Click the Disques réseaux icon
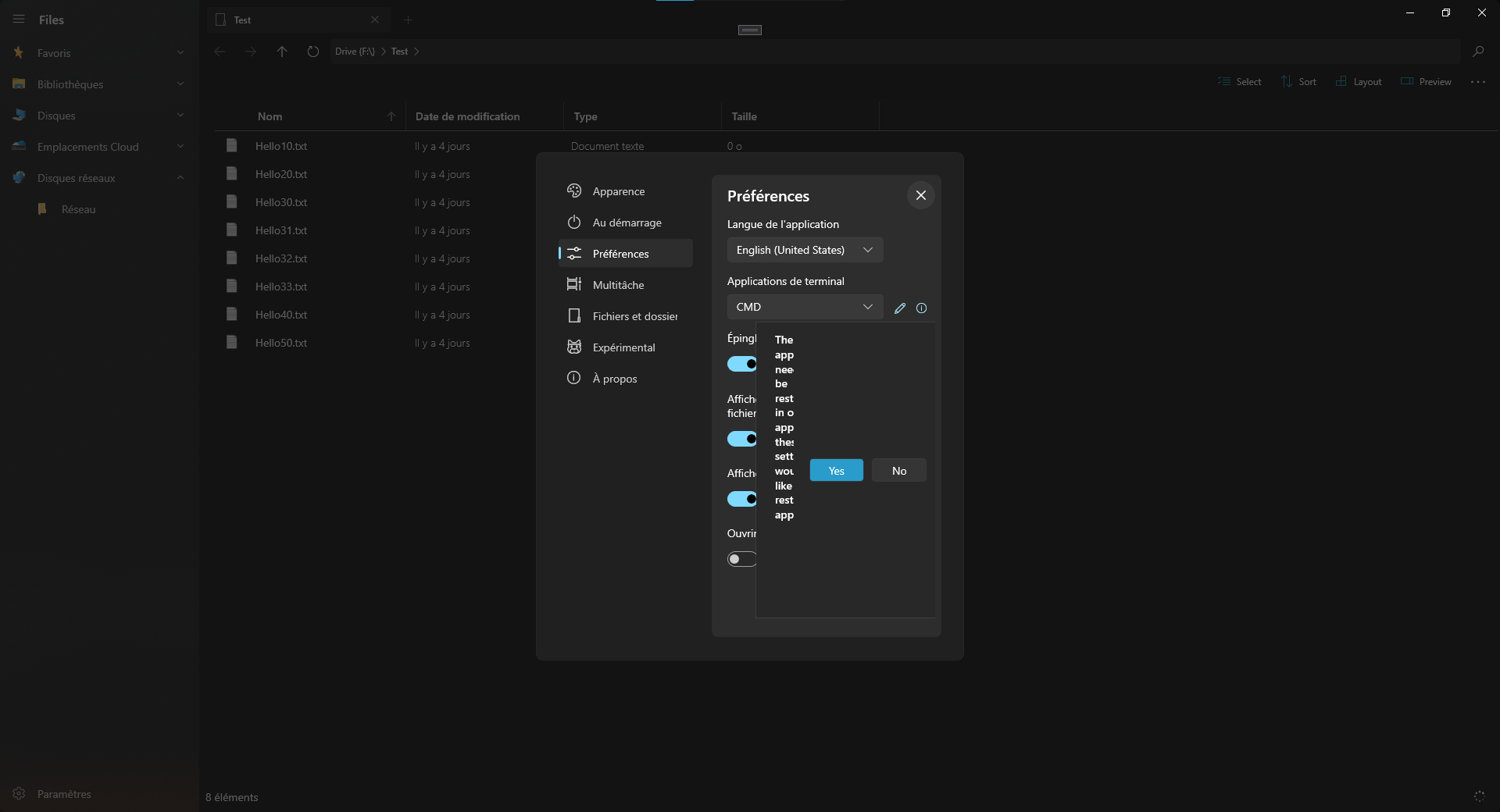The image size is (1500, 812). point(19,178)
